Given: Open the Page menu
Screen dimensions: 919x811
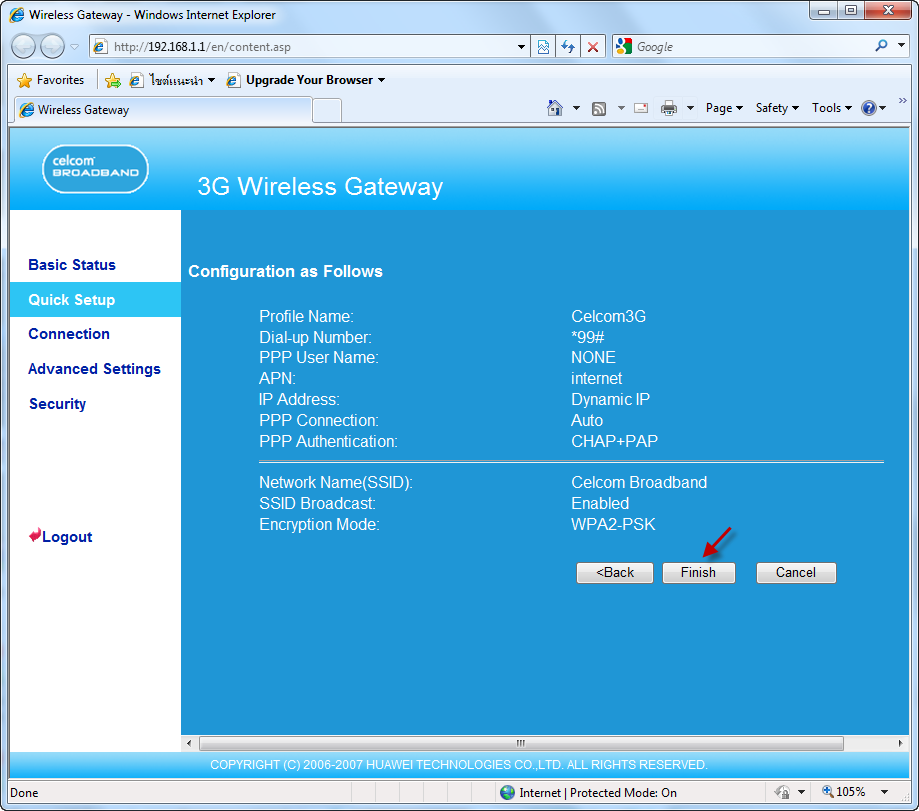Looking at the screenshot, I should (724, 108).
